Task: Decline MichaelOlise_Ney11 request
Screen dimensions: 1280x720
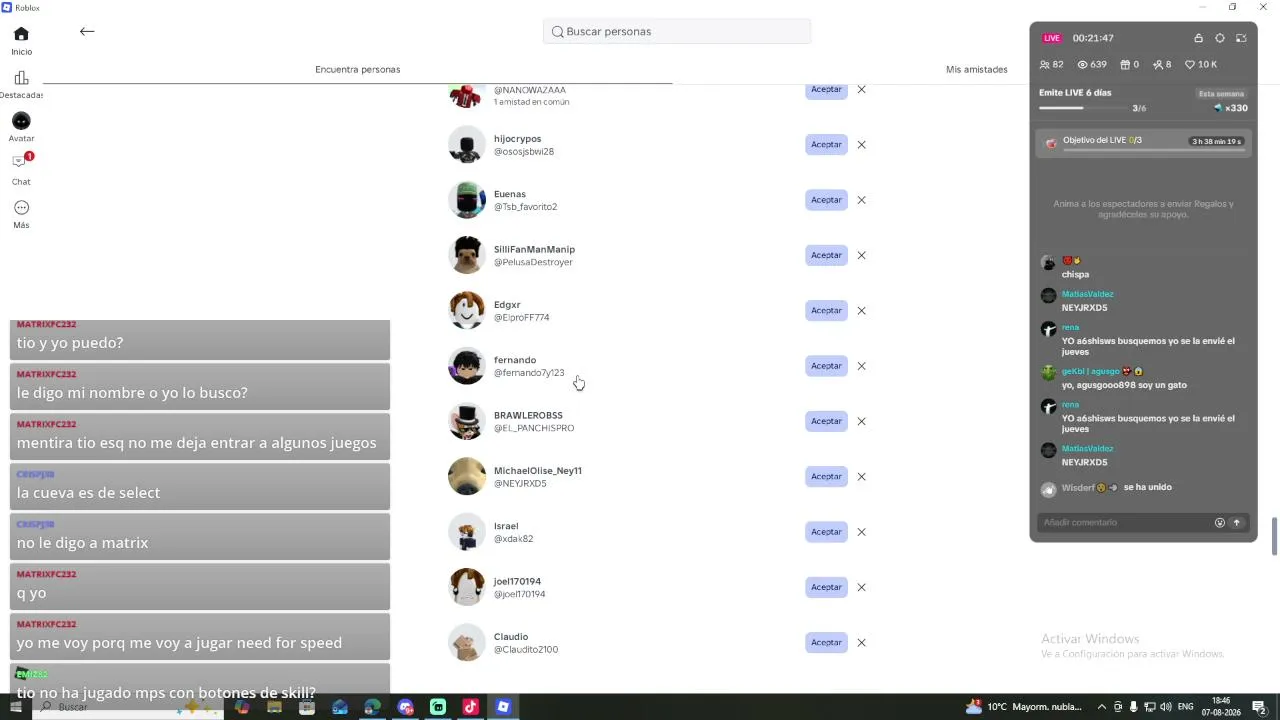Action: coord(861,476)
